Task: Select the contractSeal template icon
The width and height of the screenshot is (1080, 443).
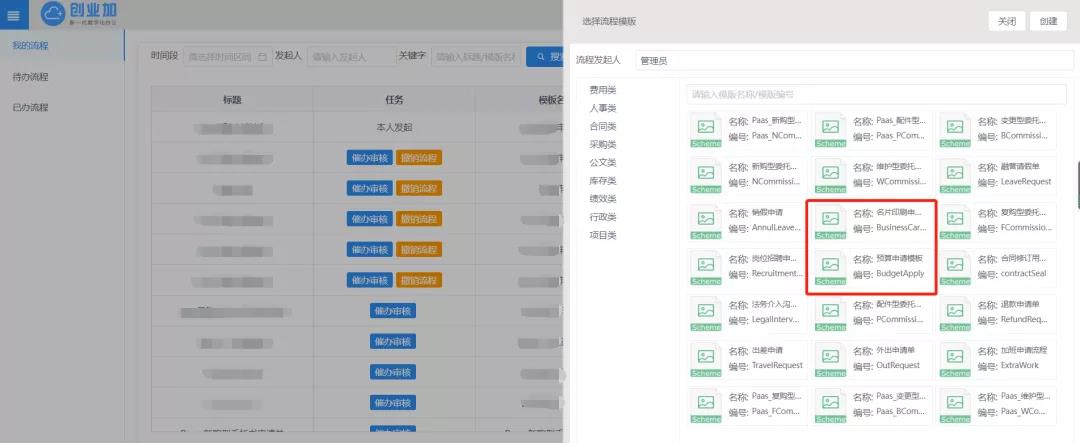Action: tap(956, 267)
